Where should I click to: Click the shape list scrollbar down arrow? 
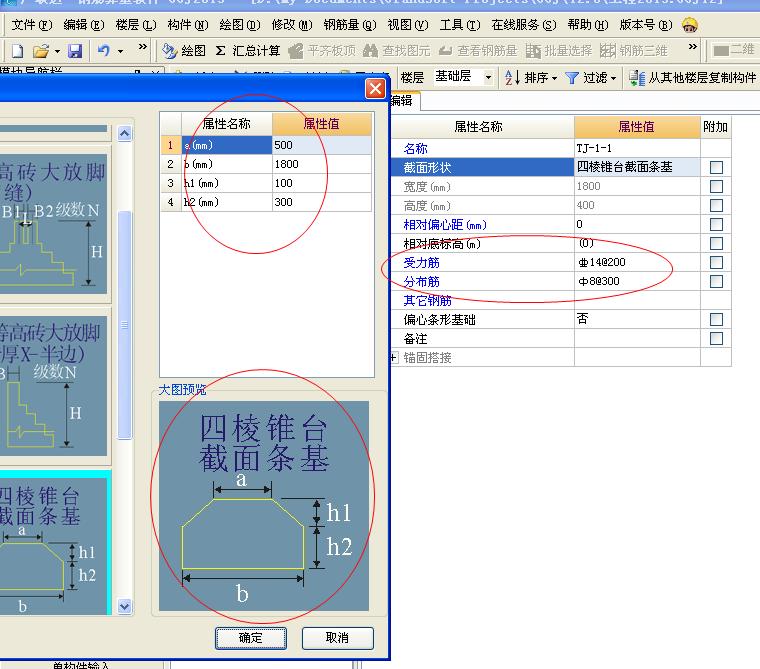125,606
